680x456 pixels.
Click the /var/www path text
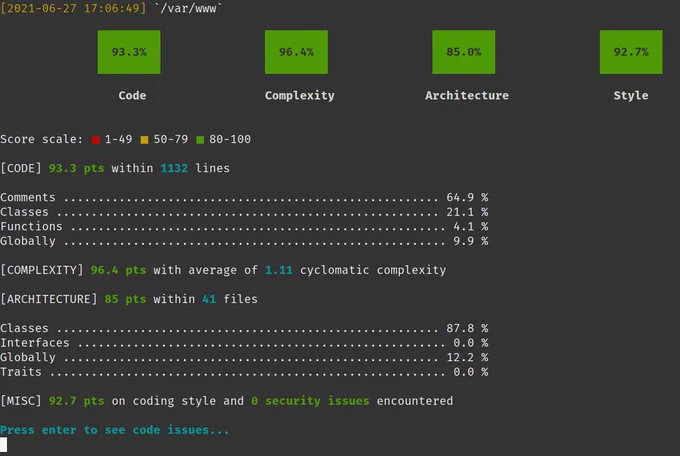point(188,8)
